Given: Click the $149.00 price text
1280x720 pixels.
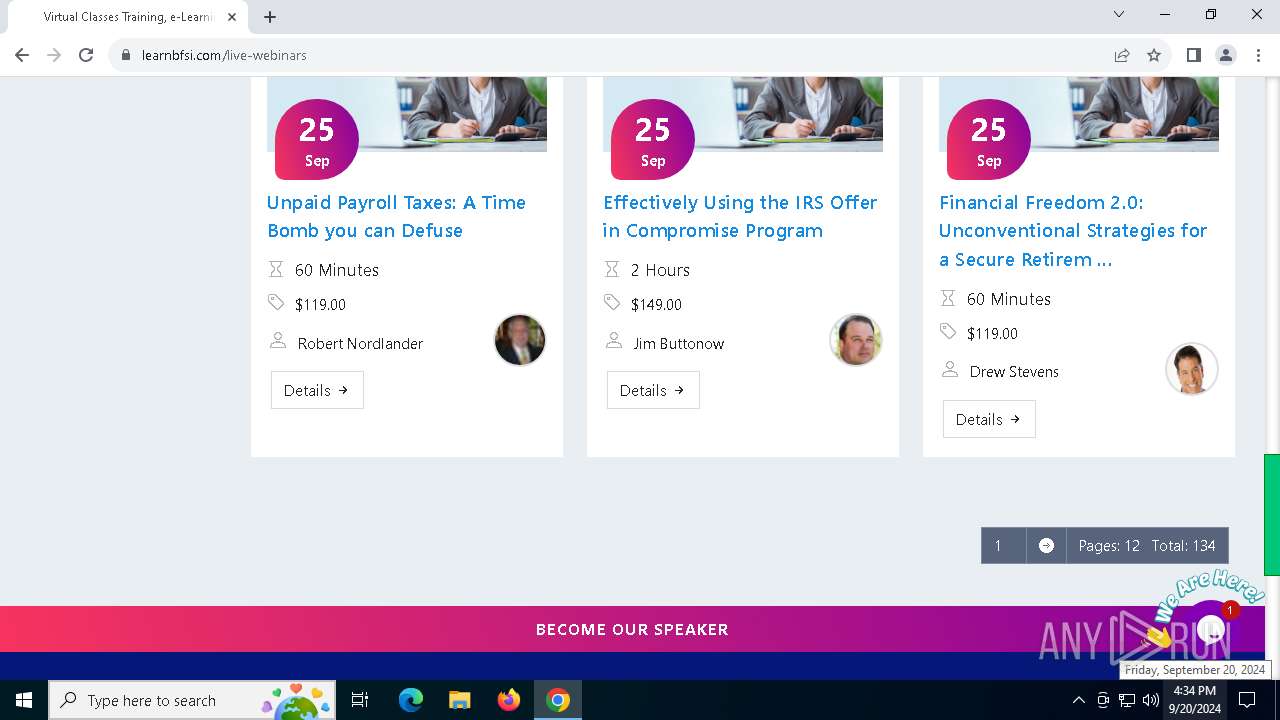Looking at the screenshot, I should pos(656,304).
